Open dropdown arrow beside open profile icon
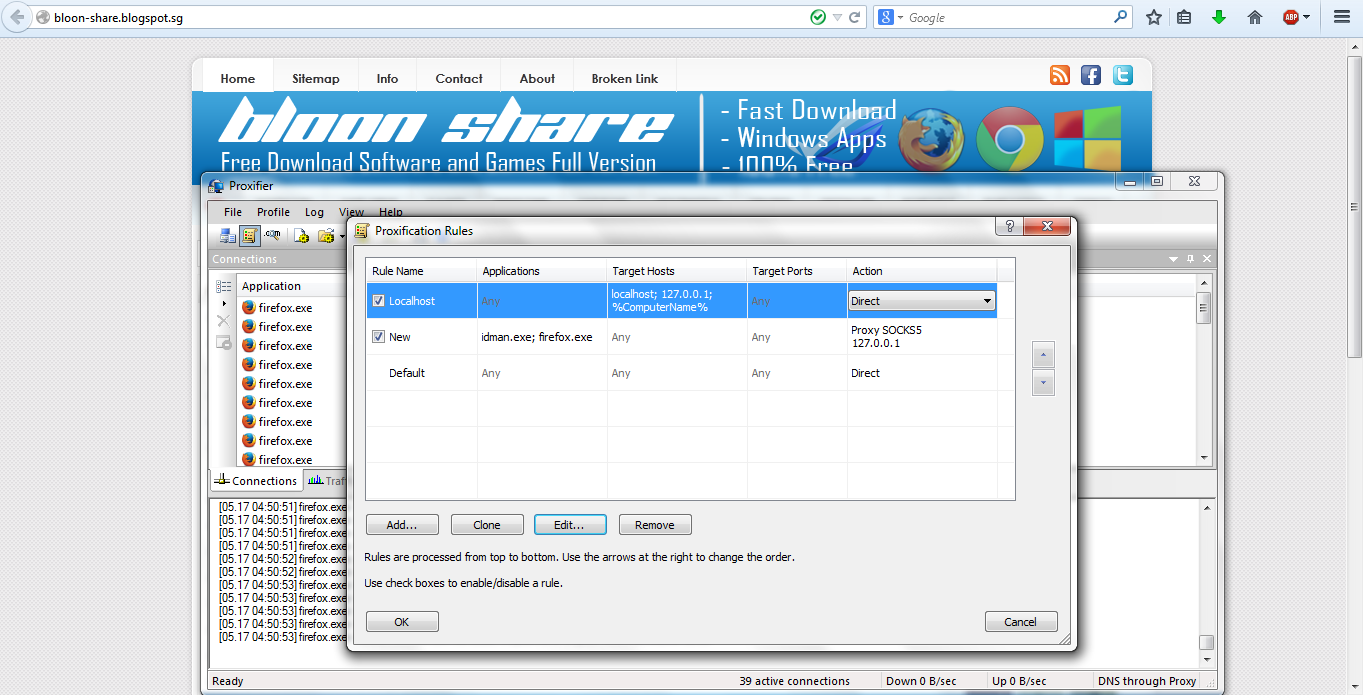Image resolution: width=1363 pixels, height=695 pixels. (x=342, y=237)
